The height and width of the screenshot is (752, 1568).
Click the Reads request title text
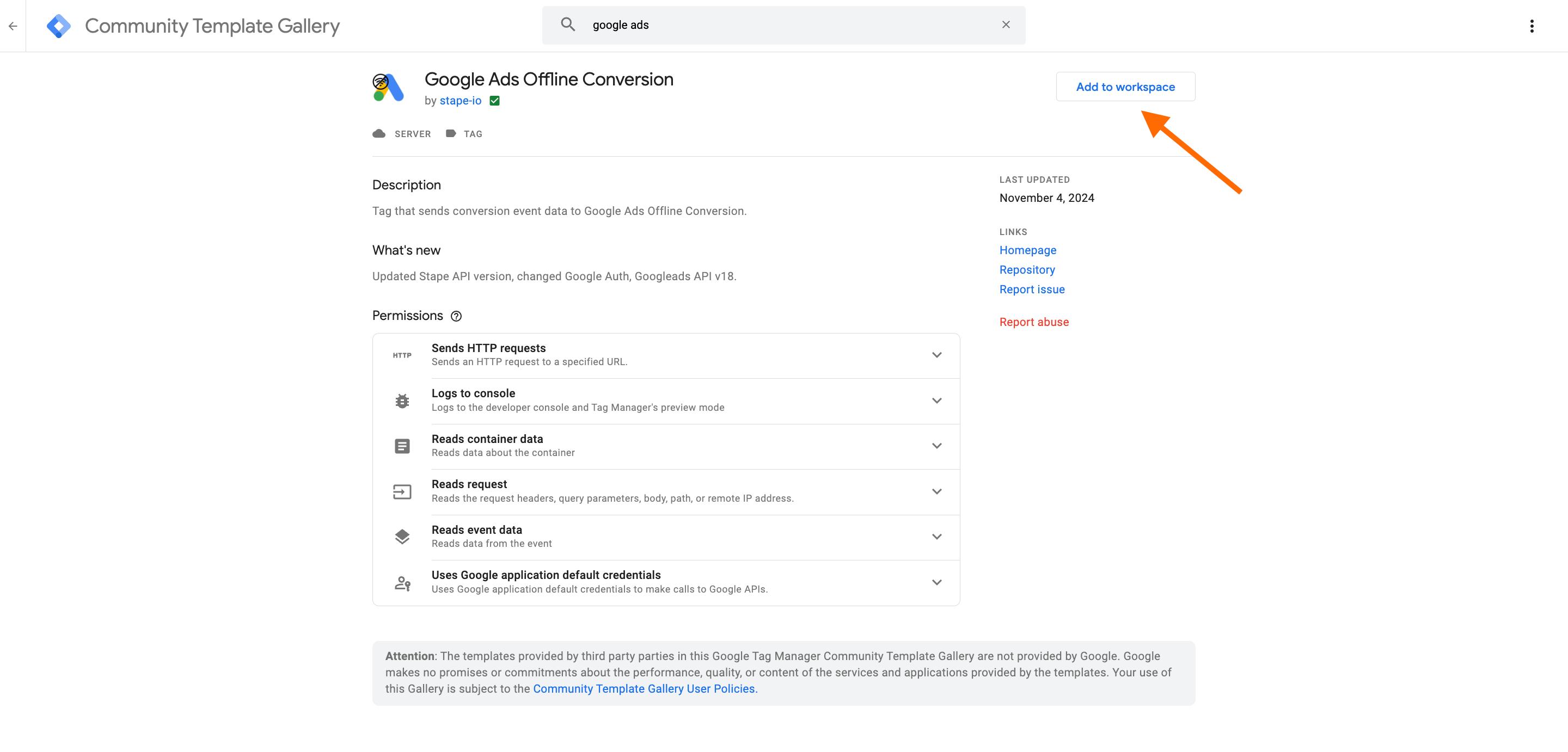point(469,484)
